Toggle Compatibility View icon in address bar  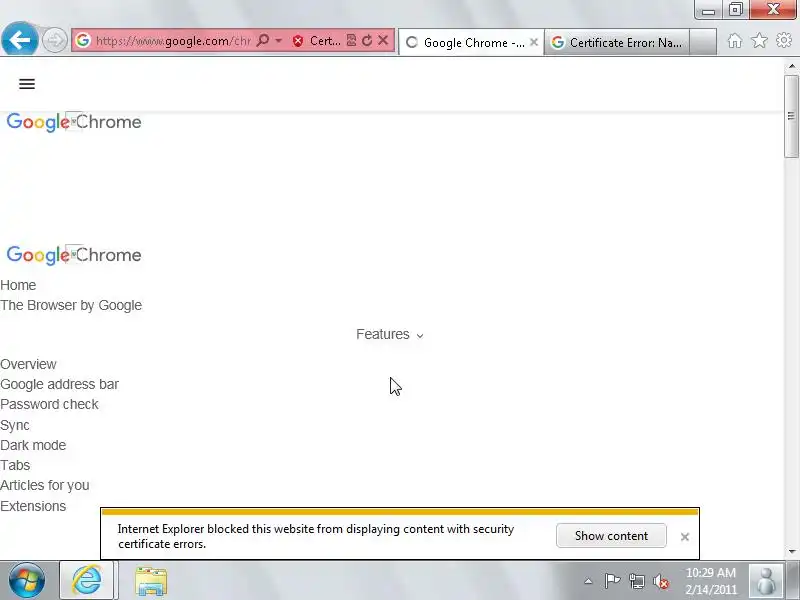pos(351,40)
